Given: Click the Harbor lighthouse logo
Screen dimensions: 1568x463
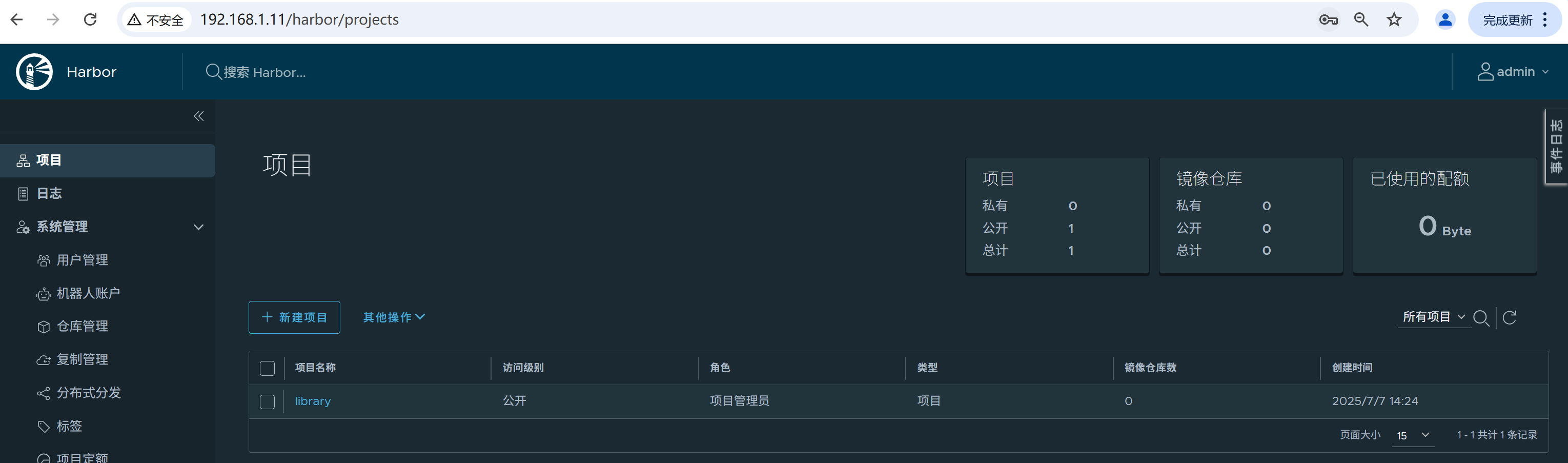Looking at the screenshot, I should coord(34,72).
